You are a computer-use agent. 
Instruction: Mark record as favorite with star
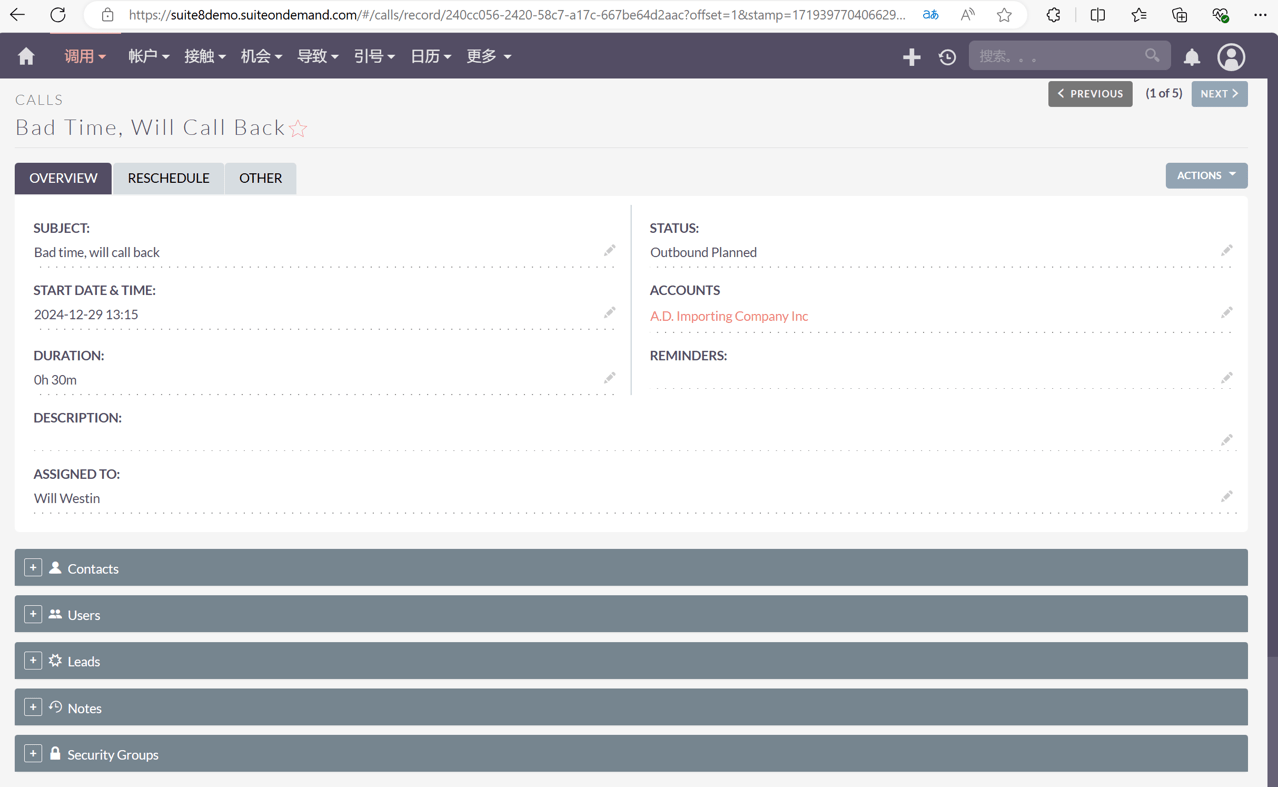298,128
